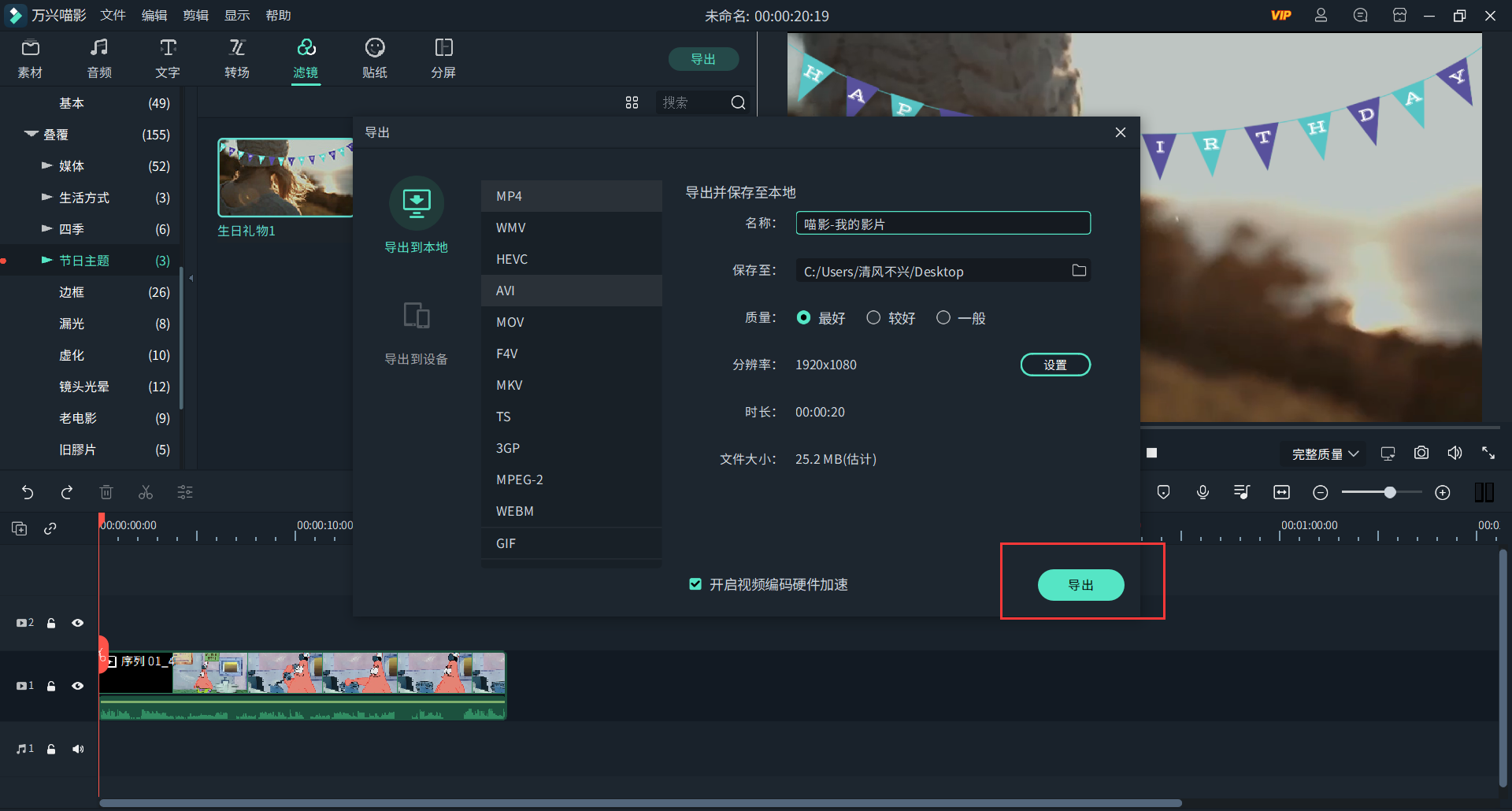Open the audio mixer icon
The image size is (1512, 811).
1241,492
